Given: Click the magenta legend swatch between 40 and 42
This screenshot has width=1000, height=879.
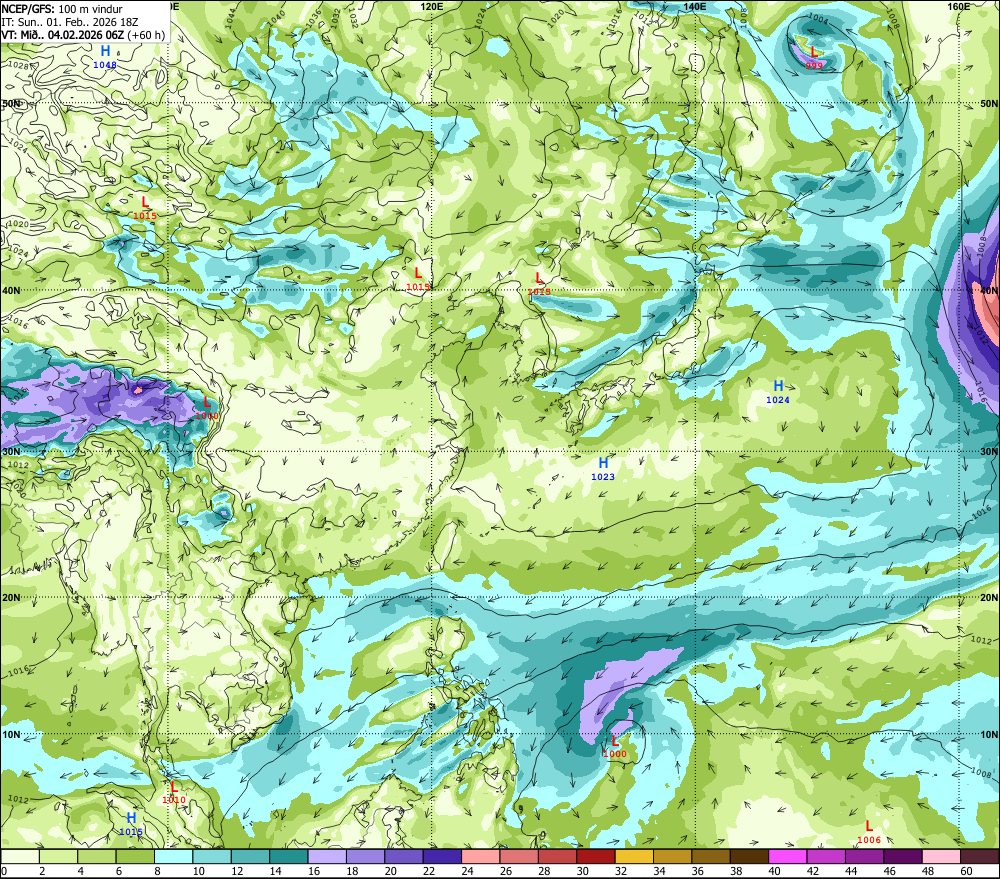Looking at the screenshot, I should pyautogui.click(x=788, y=856).
